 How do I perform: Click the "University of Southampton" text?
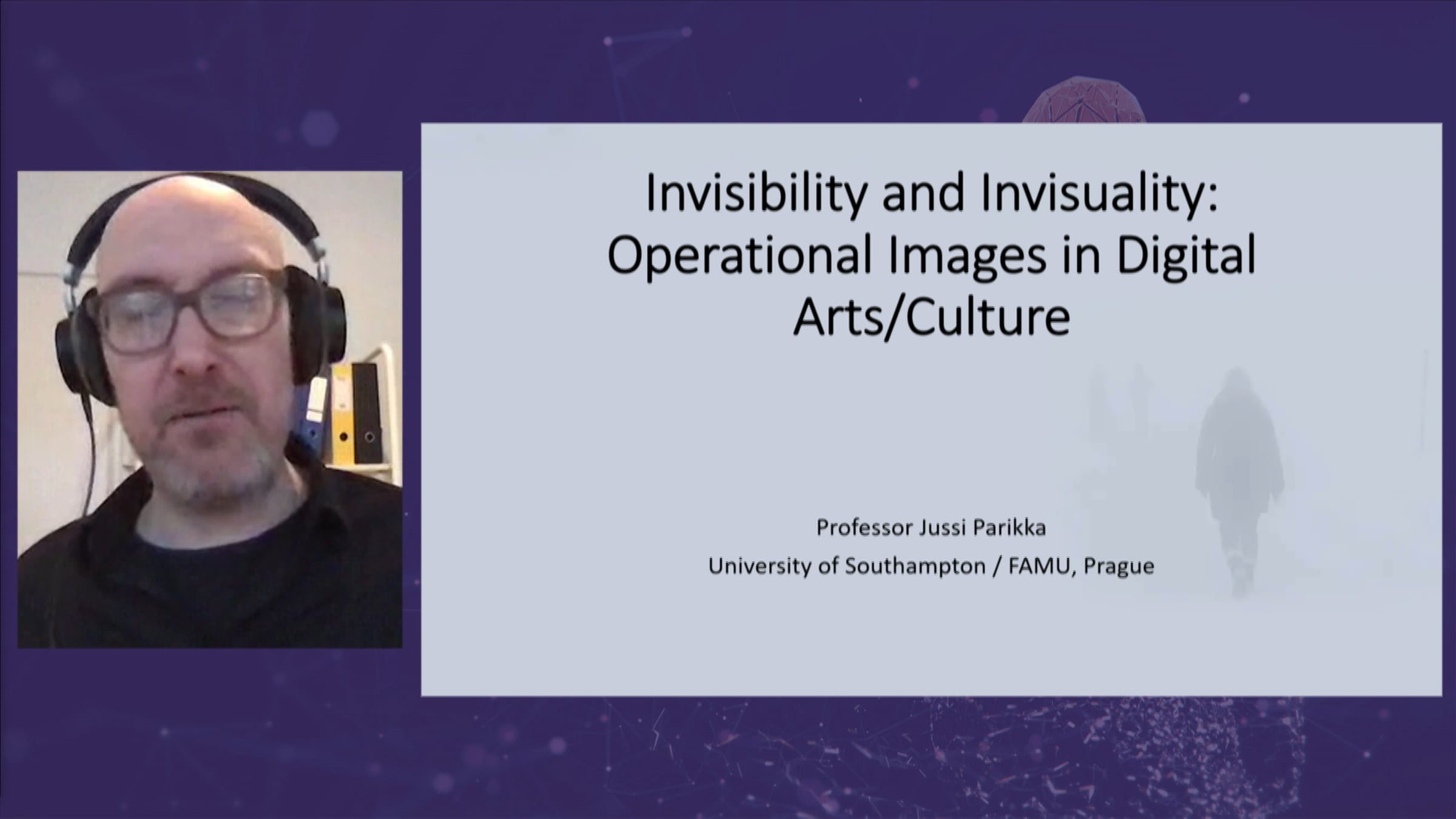pos(847,566)
